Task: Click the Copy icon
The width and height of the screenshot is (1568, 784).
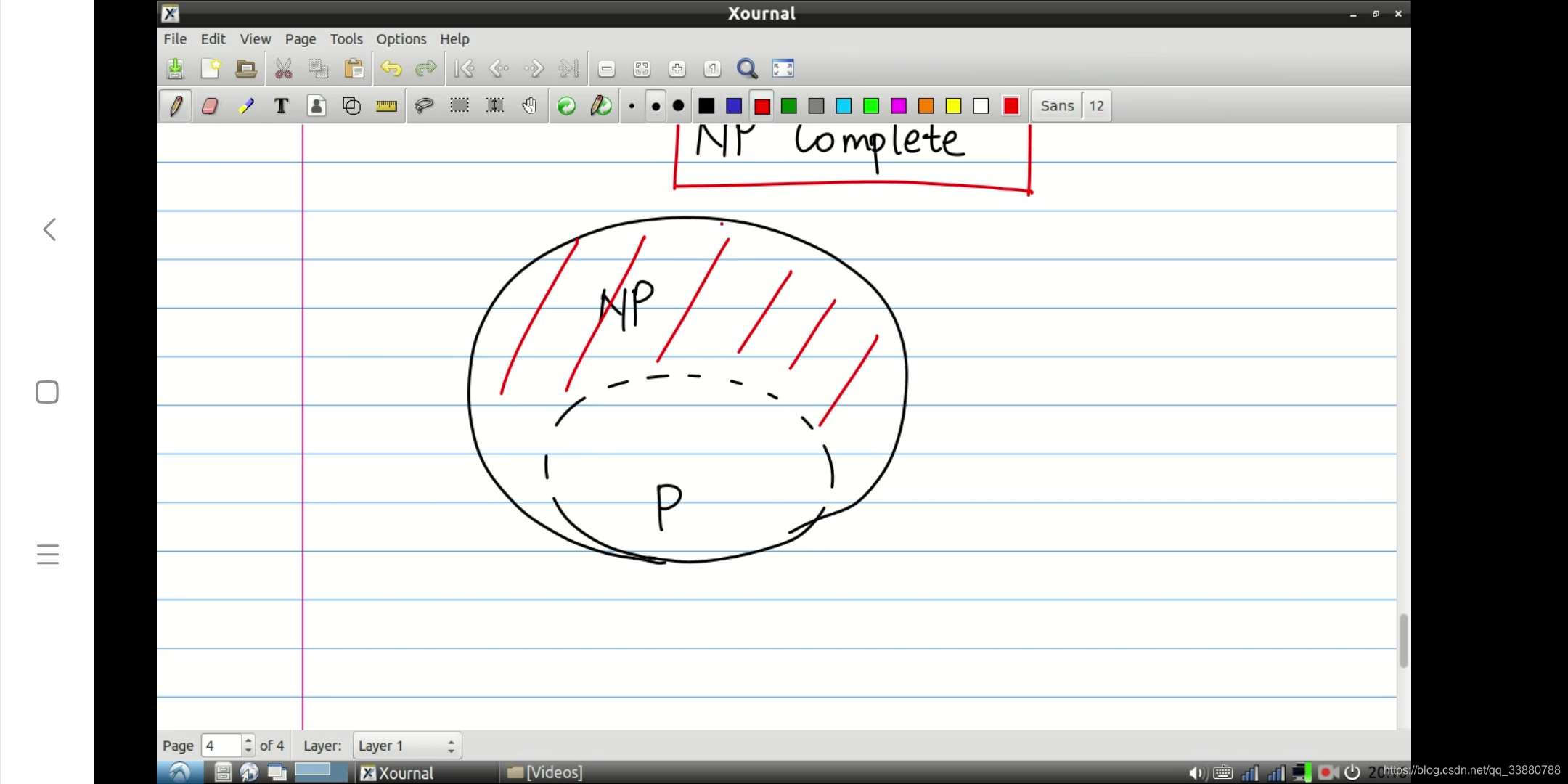Action: tap(318, 68)
